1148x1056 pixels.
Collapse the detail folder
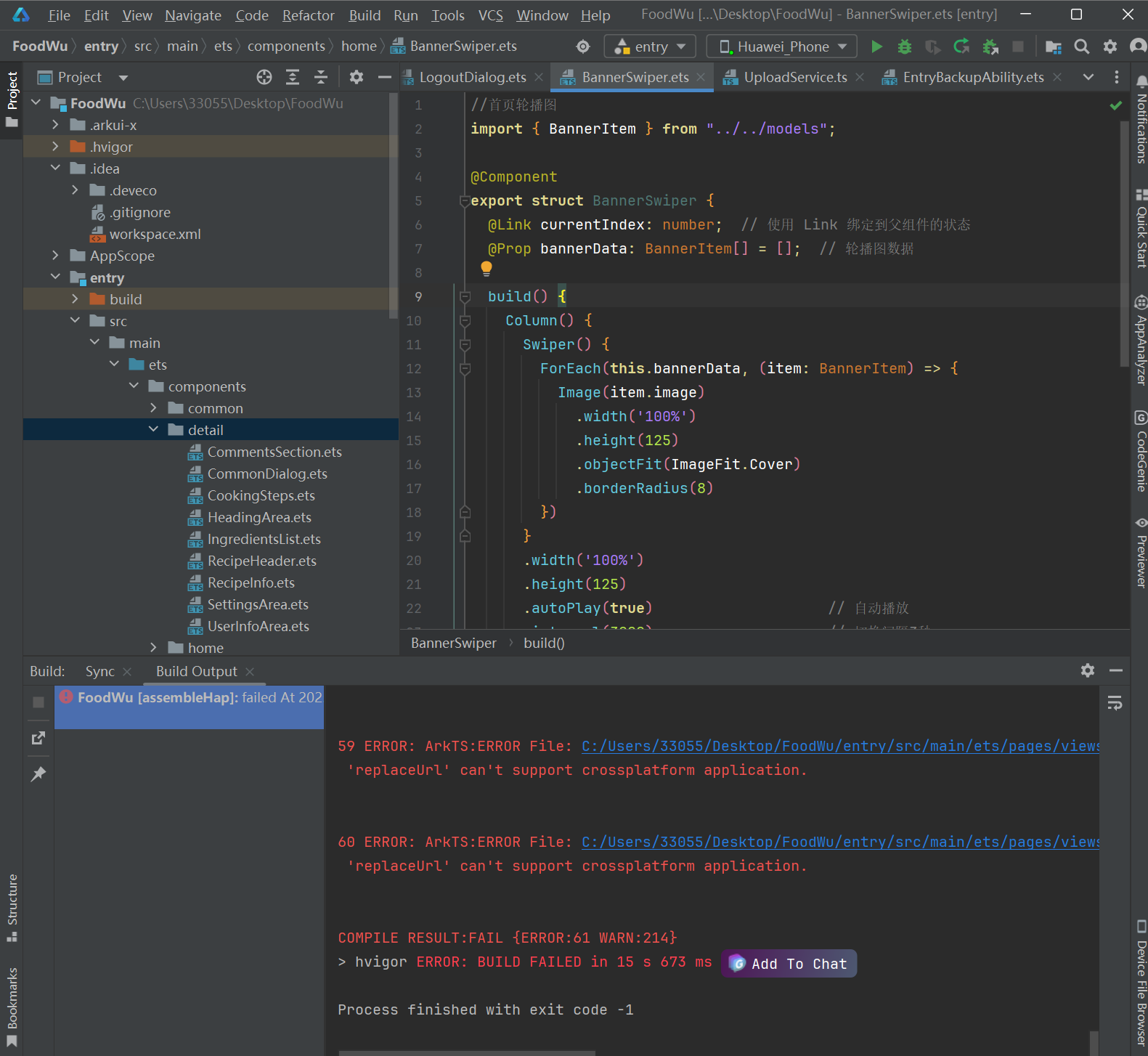coord(153,430)
